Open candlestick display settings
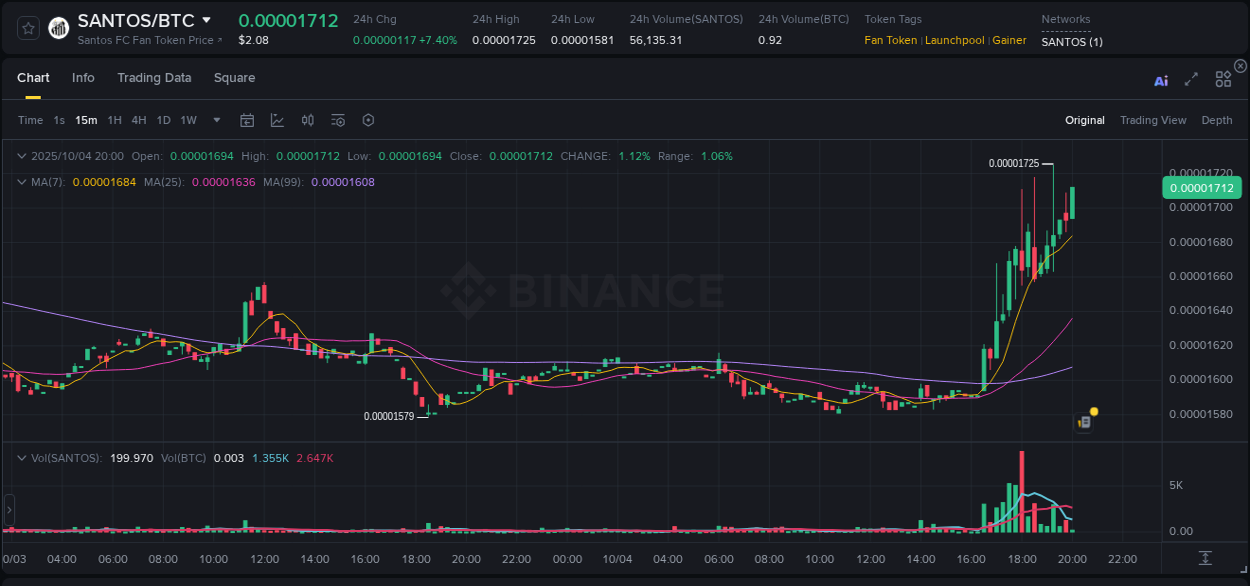The width and height of the screenshot is (1250, 586). pyautogui.click(x=307, y=119)
